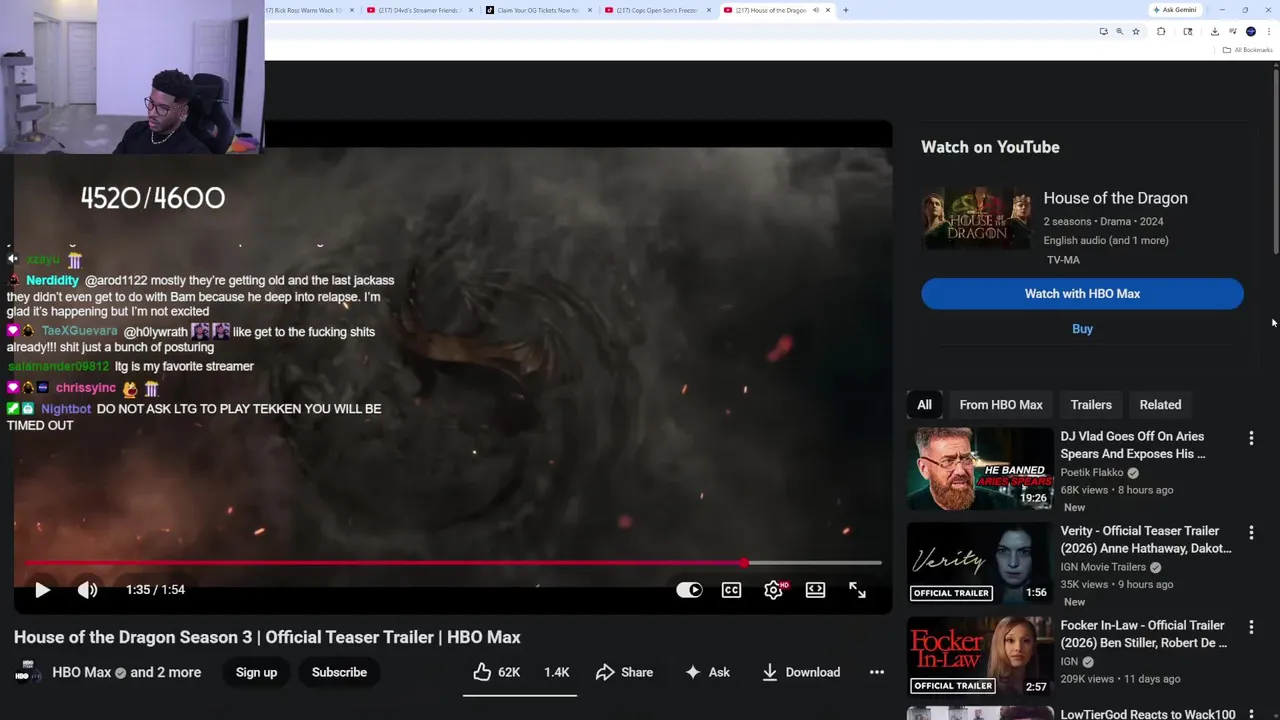1280x720 pixels.
Task: Click the 4520/4600 counter text
Action: point(153,198)
